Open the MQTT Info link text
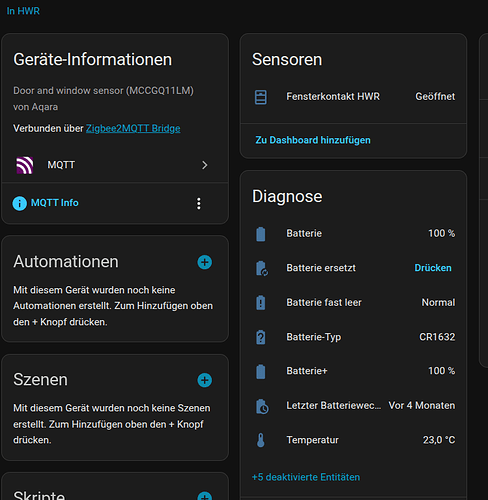 pos(55,203)
